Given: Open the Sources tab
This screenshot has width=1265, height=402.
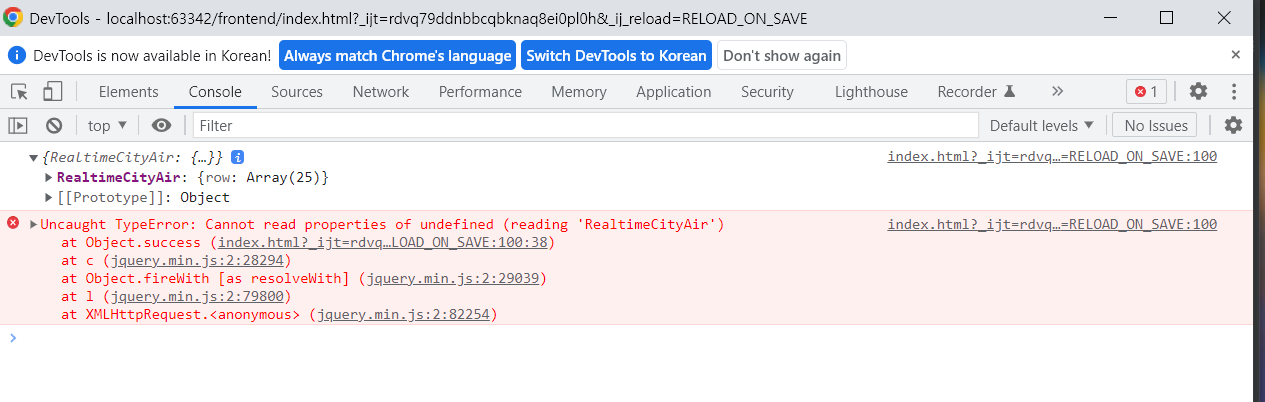Looking at the screenshot, I should click(x=297, y=92).
